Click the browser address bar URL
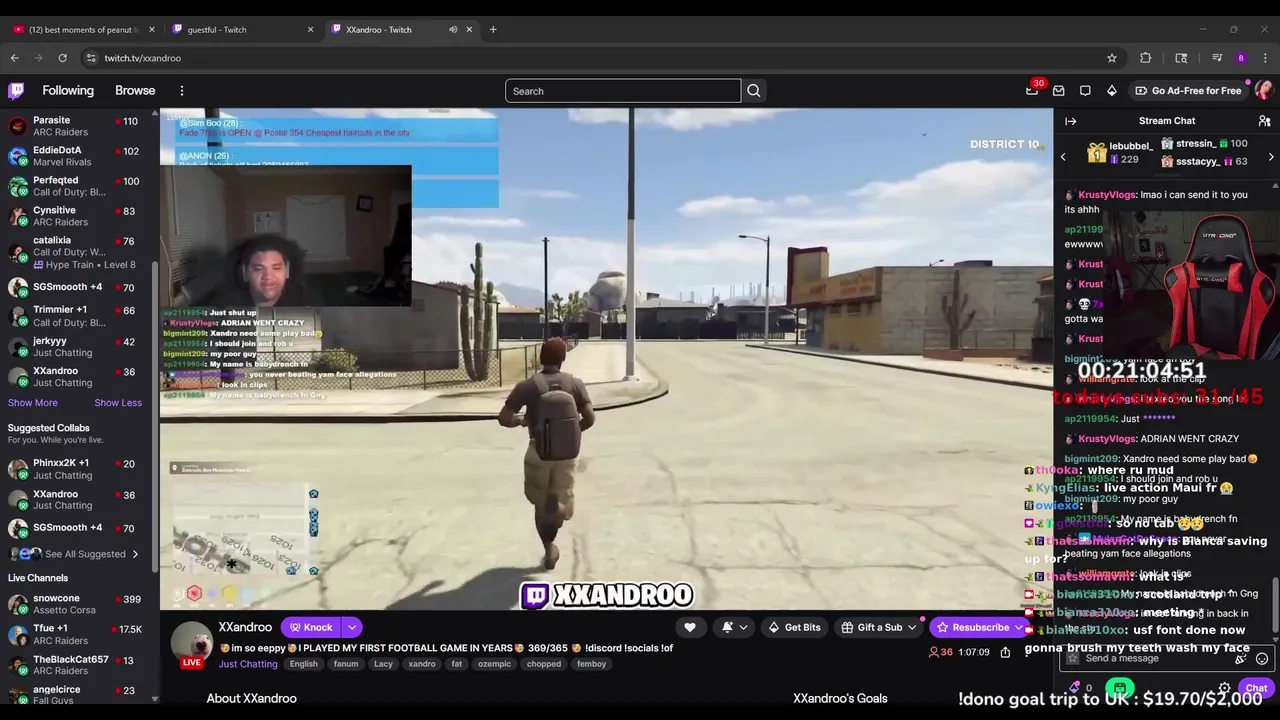The height and width of the screenshot is (720, 1280). (x=143, y=58)
